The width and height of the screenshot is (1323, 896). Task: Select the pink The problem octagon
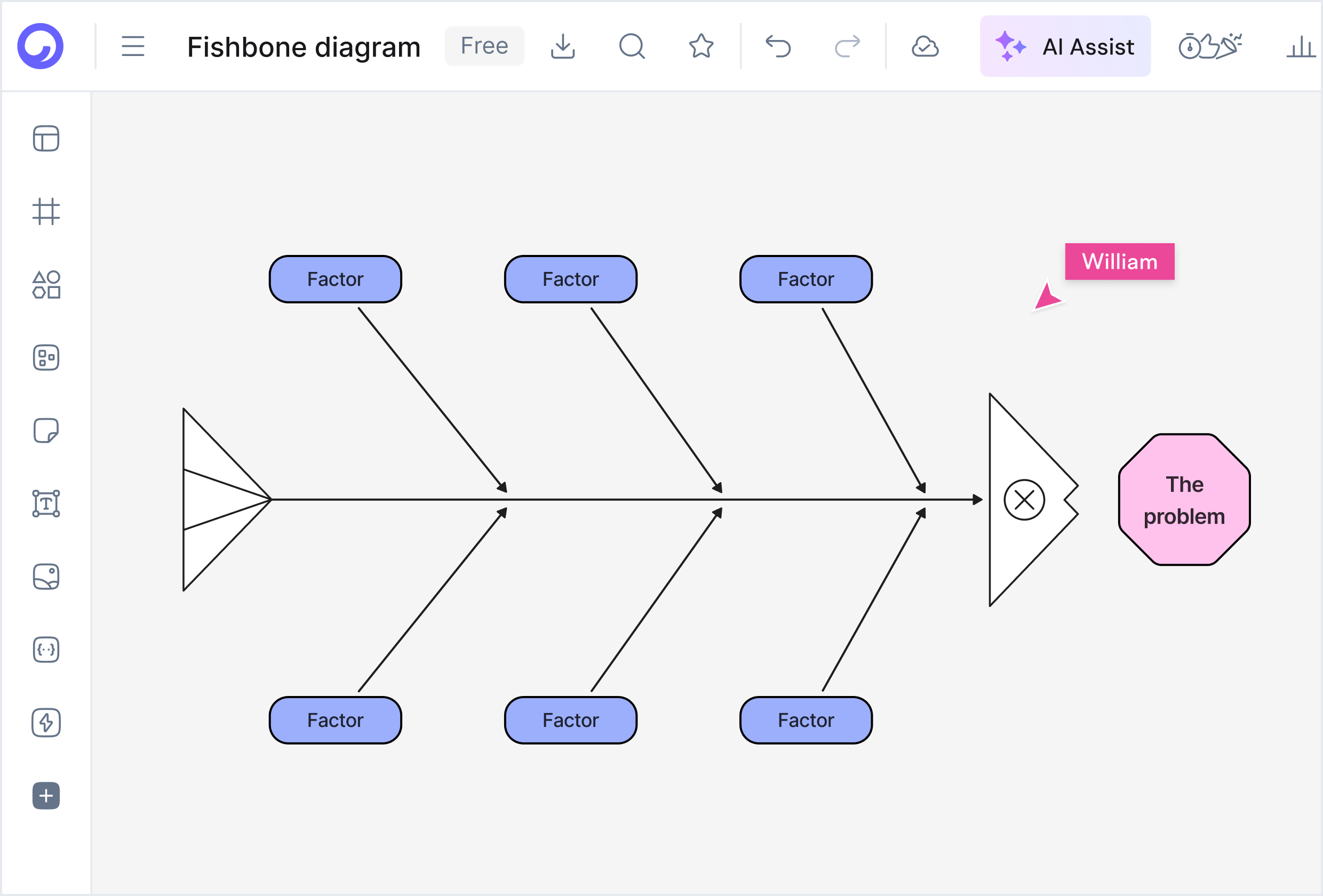pyautogui.click(x=1184, y=500)
